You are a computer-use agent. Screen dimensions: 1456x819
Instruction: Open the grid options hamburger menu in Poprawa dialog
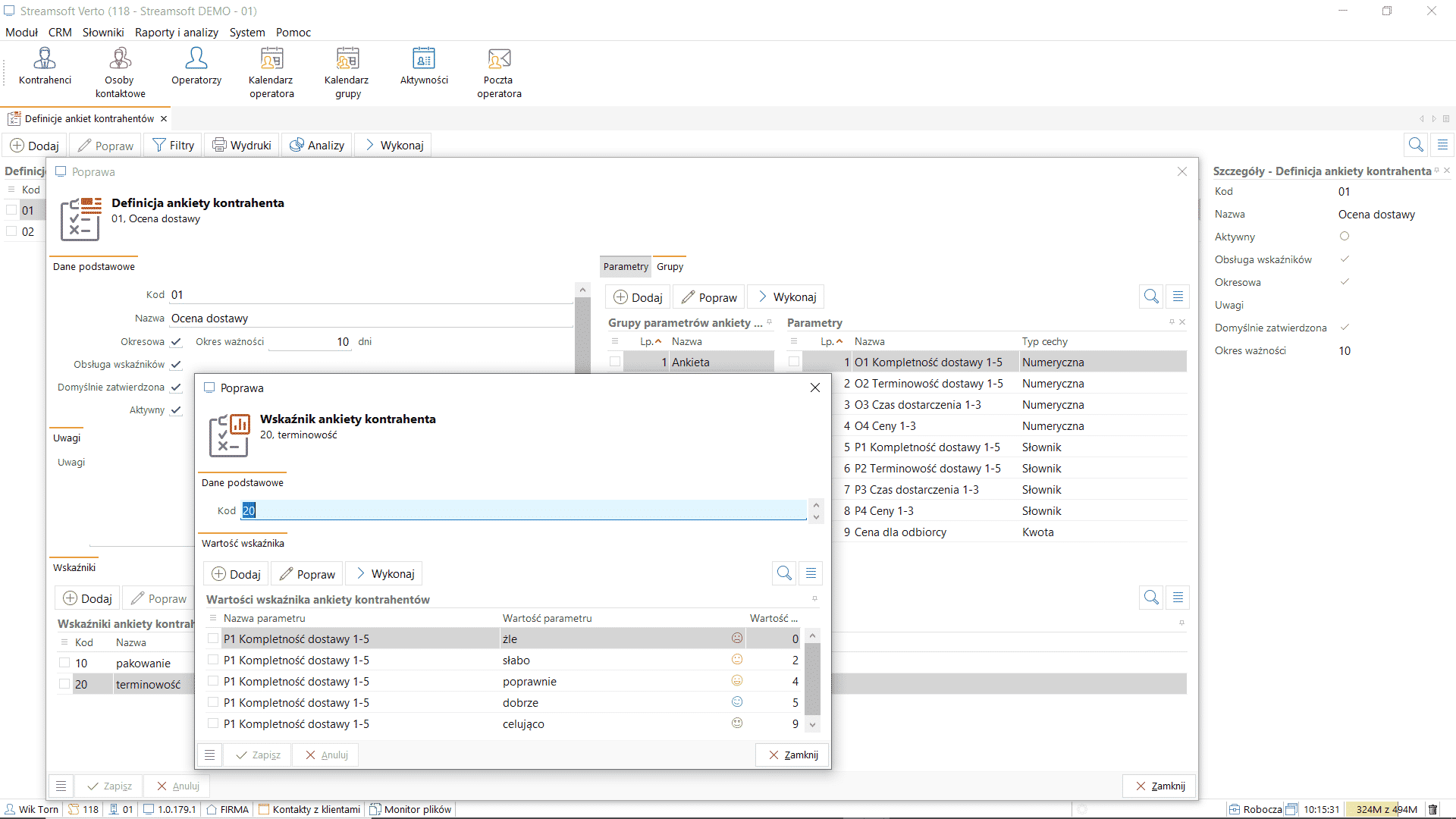click(x=209, y=755)
